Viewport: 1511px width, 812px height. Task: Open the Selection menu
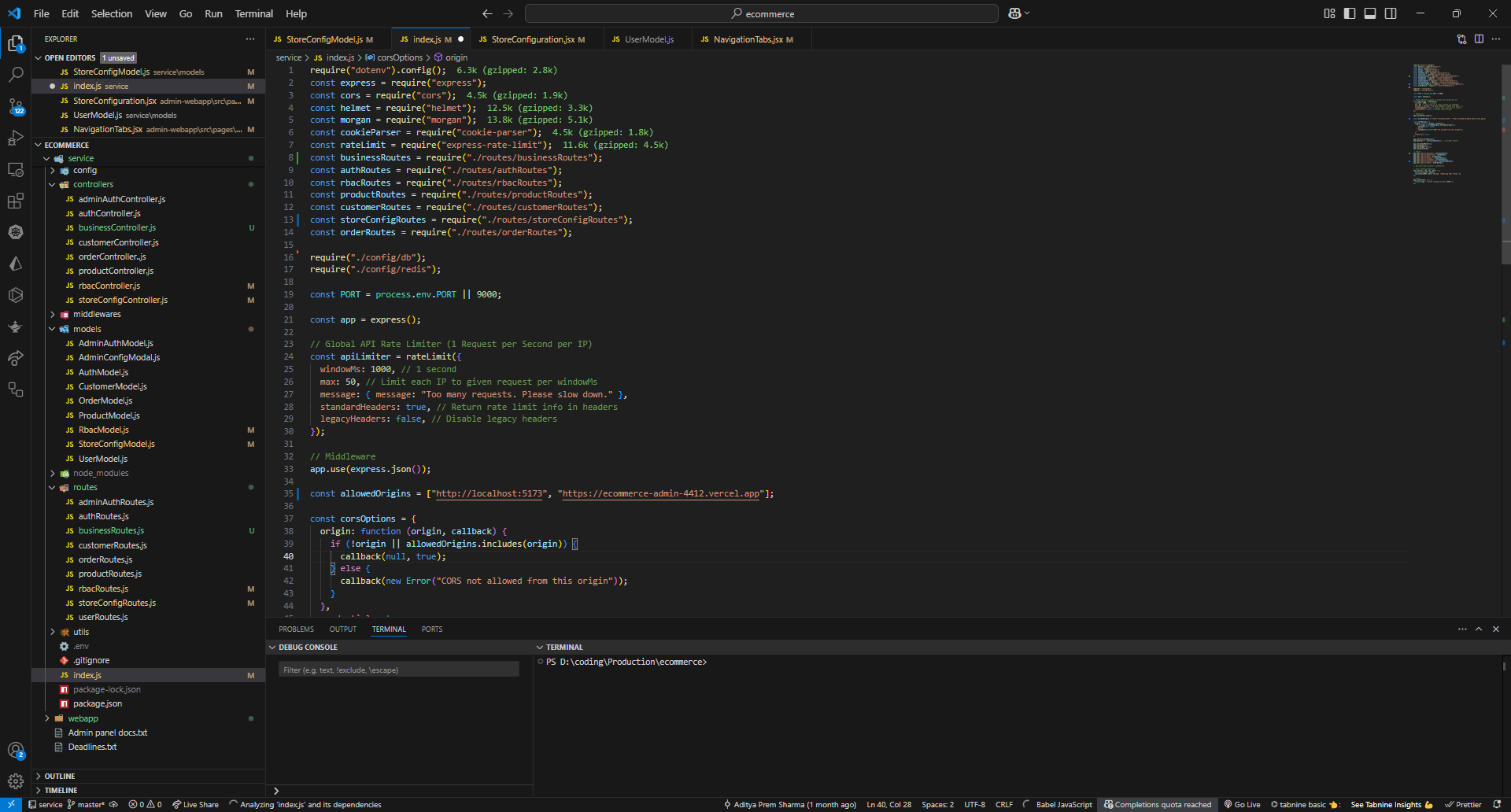click(112, 13)
